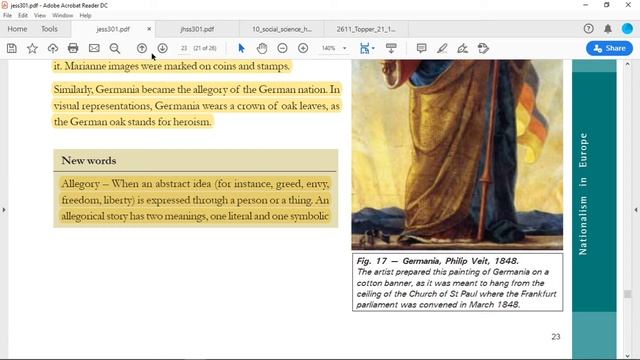Expand the right tools pane arrow
The height and width of the screenshot is (360, 640).
point(636,210)
